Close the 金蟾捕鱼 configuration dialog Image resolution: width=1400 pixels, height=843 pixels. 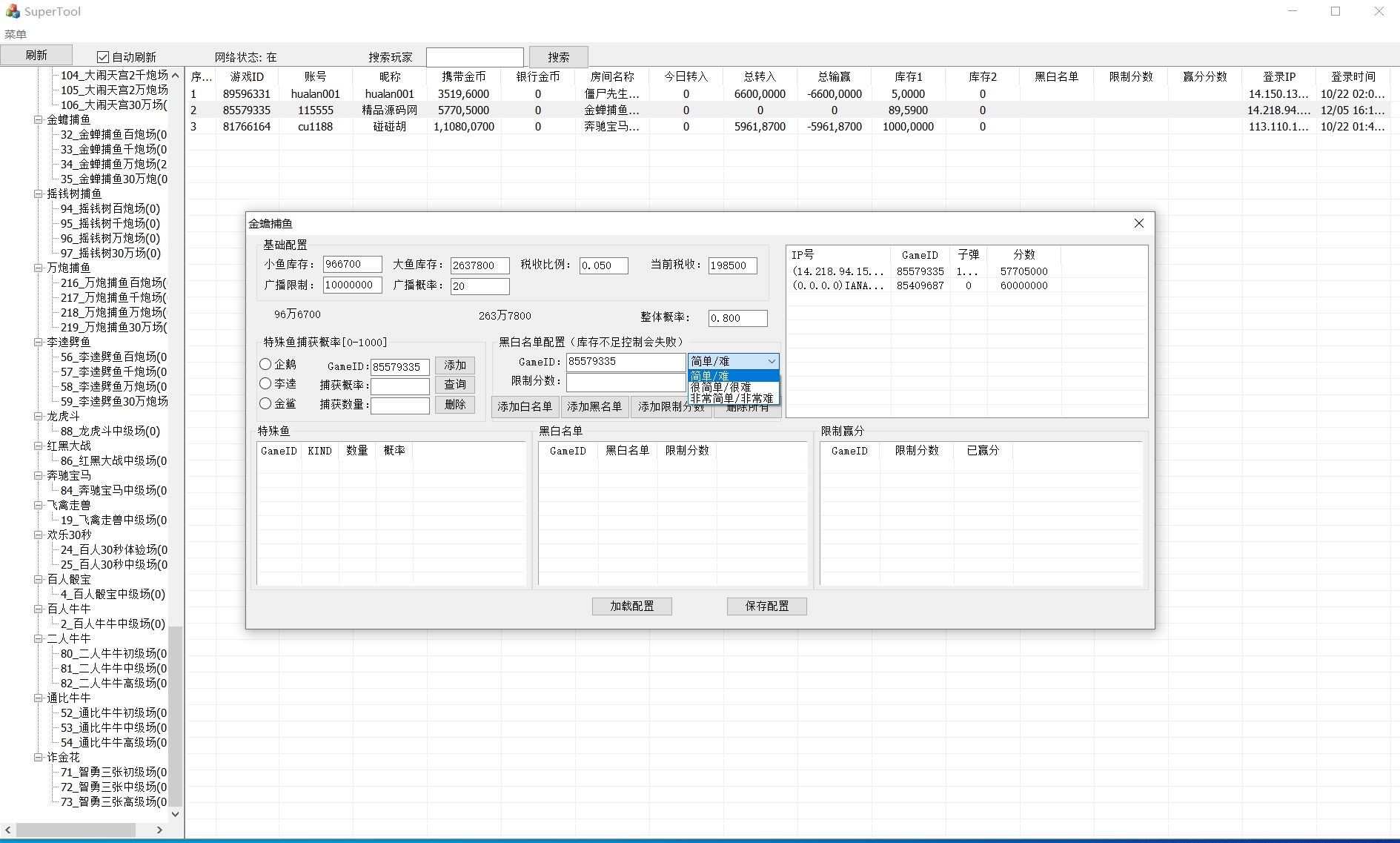(x=1138, y=223)
